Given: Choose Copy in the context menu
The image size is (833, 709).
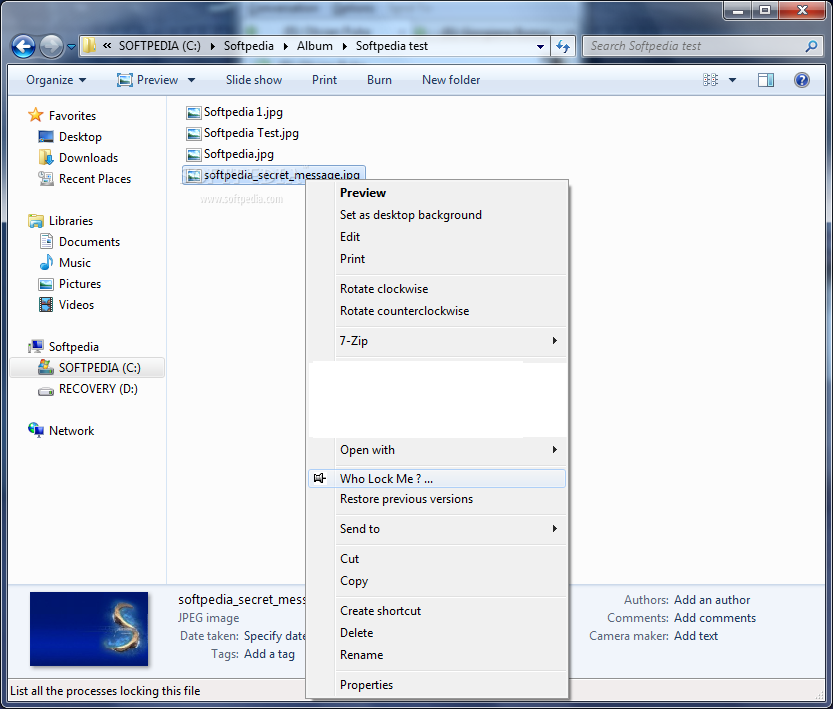Looking at the screenshot, I should 354,581.
